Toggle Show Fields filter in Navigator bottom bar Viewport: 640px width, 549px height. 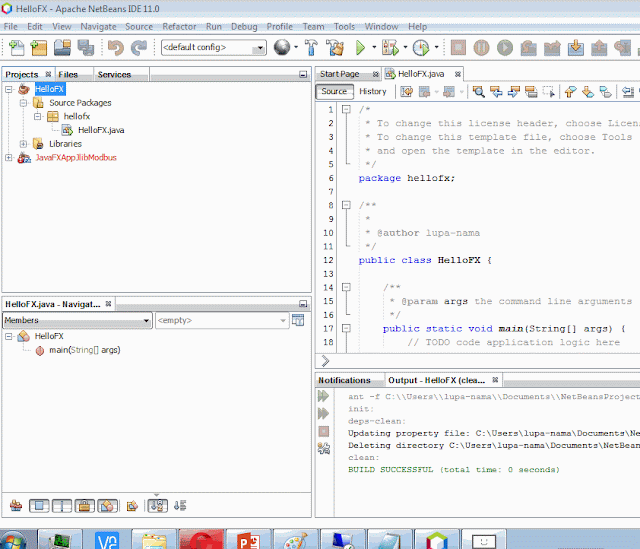pos(39,506)
